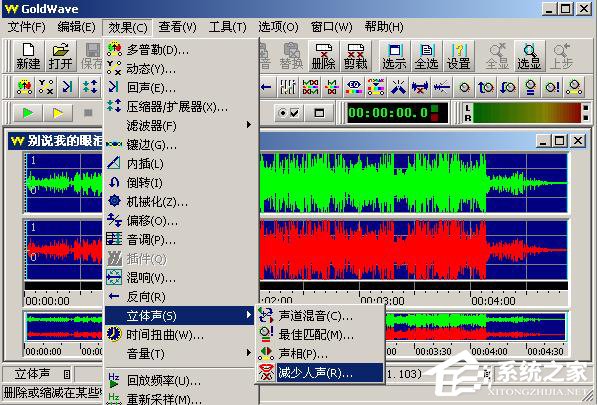Viewport: 597px width, 405px height.
Task: Open the Window (窗口) menu
Action: (x=331, y=27)
